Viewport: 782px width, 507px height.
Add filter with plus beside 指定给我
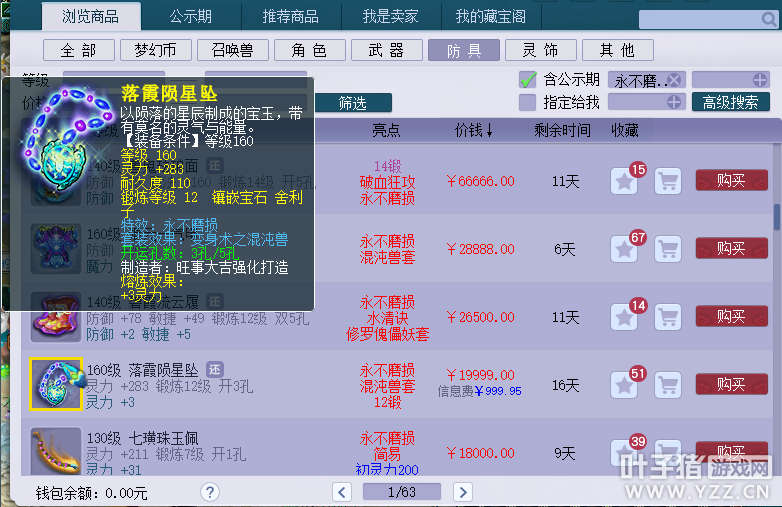(x=674, y=102)
